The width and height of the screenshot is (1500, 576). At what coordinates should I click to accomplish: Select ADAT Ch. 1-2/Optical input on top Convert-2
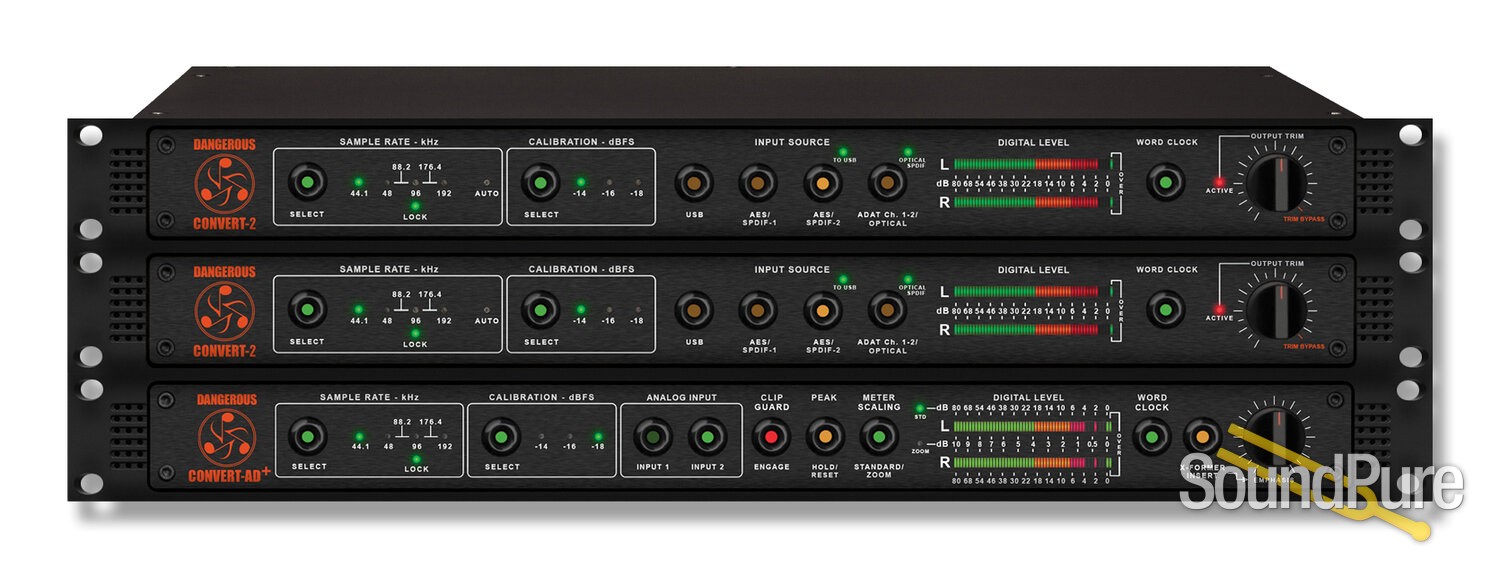886,184
